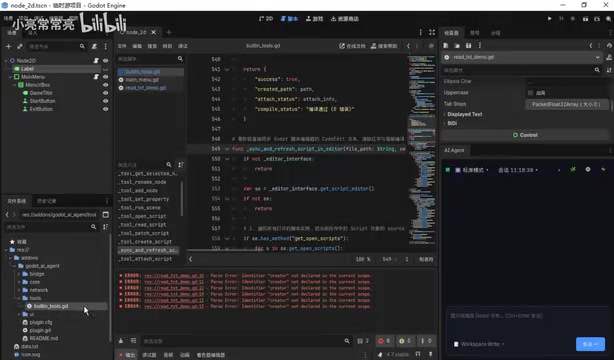The height and width of the screenshot is (360, 614).
Task: Collapse the Node2D root node
Action: (6, 61)
